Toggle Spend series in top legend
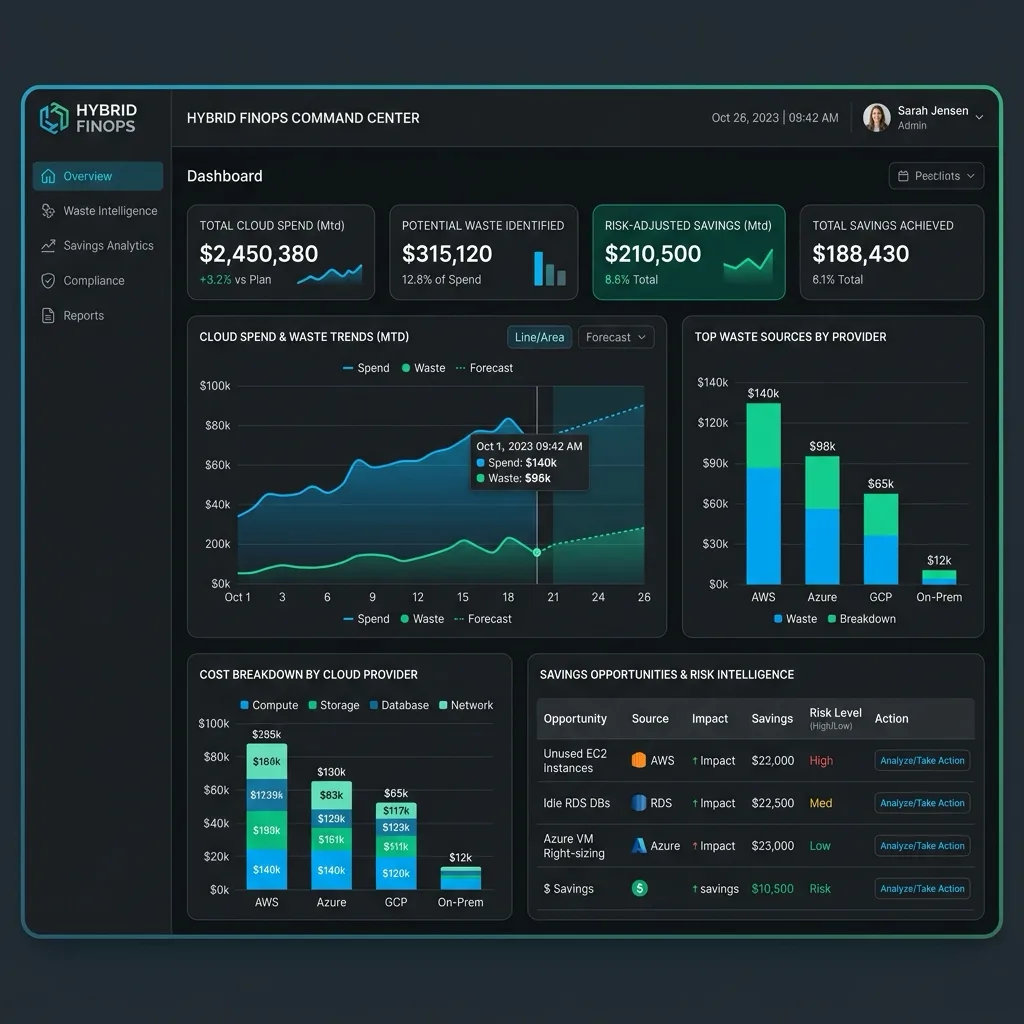1024x1024 pixels. pyautogui.click(x=366, y=368)
